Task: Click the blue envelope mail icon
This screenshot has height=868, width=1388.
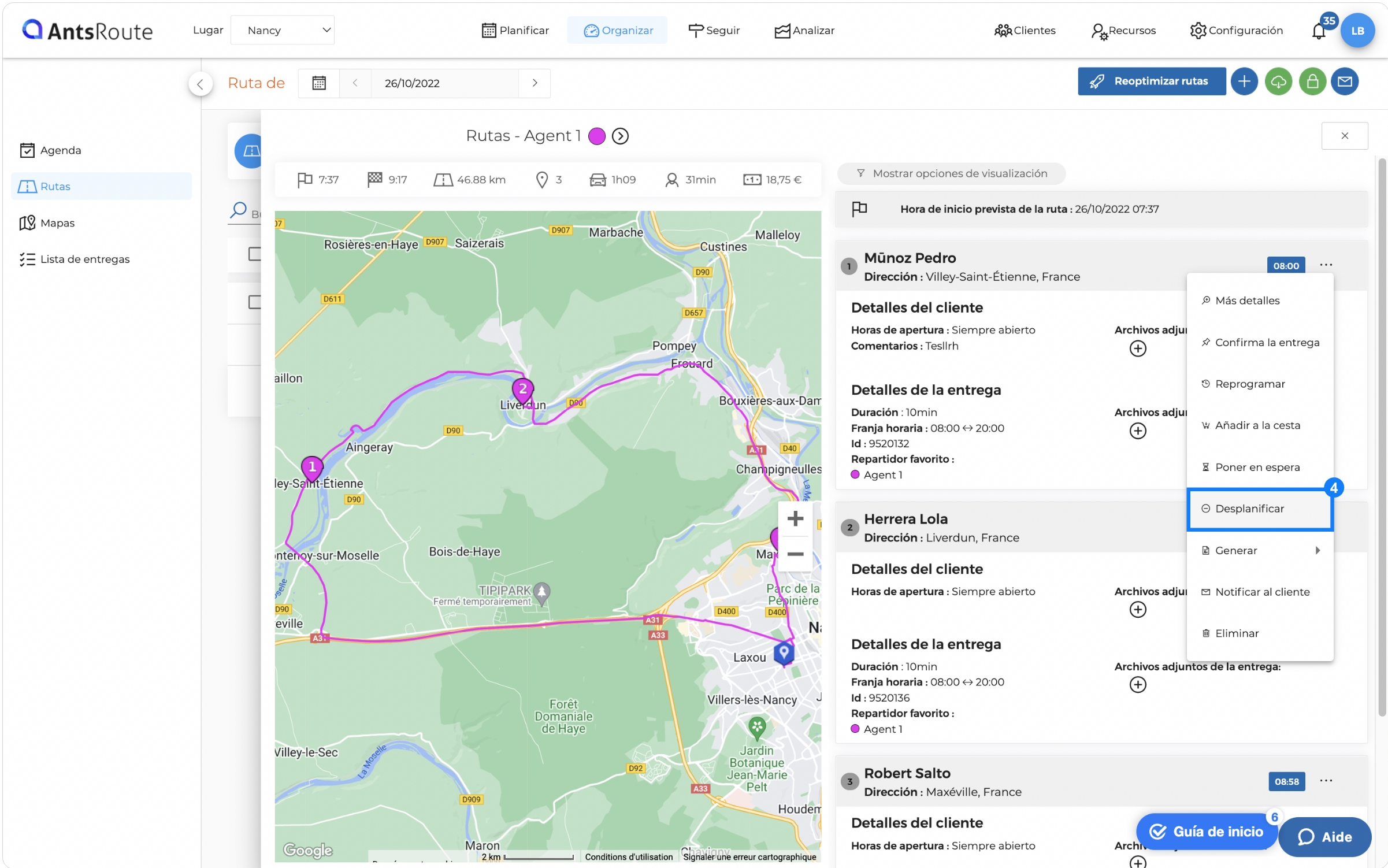Action: click(1344, 81)
